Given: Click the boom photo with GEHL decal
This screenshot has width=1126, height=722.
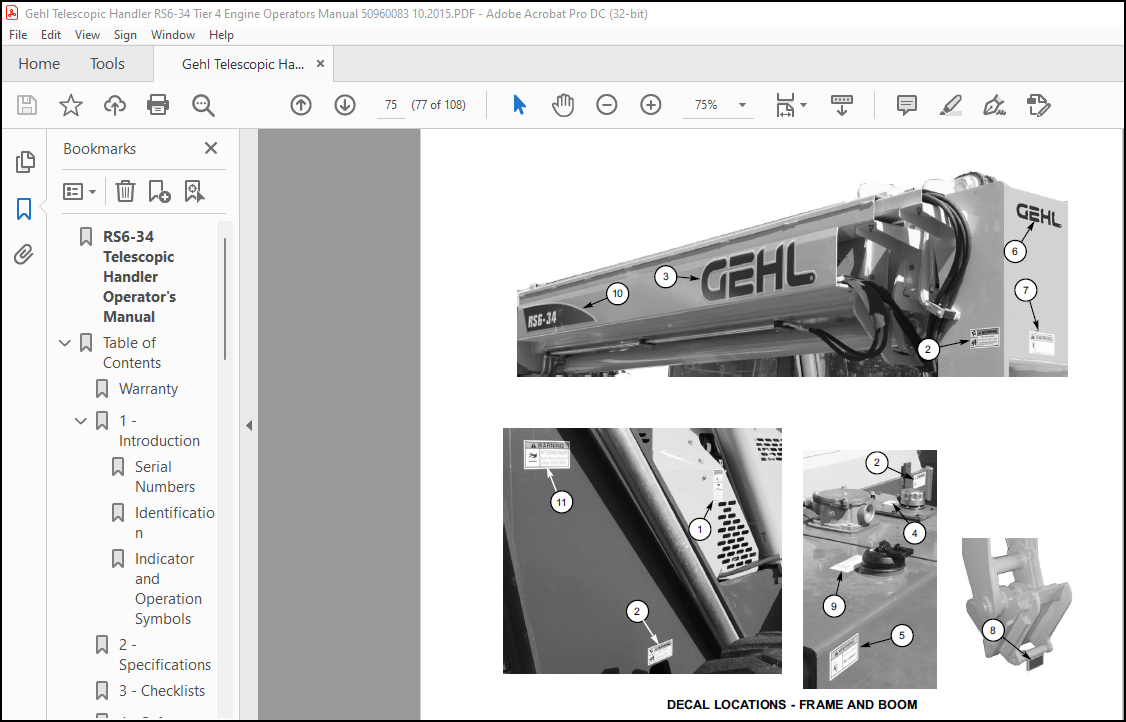Looking at the screenshot, I should [792, 274].
